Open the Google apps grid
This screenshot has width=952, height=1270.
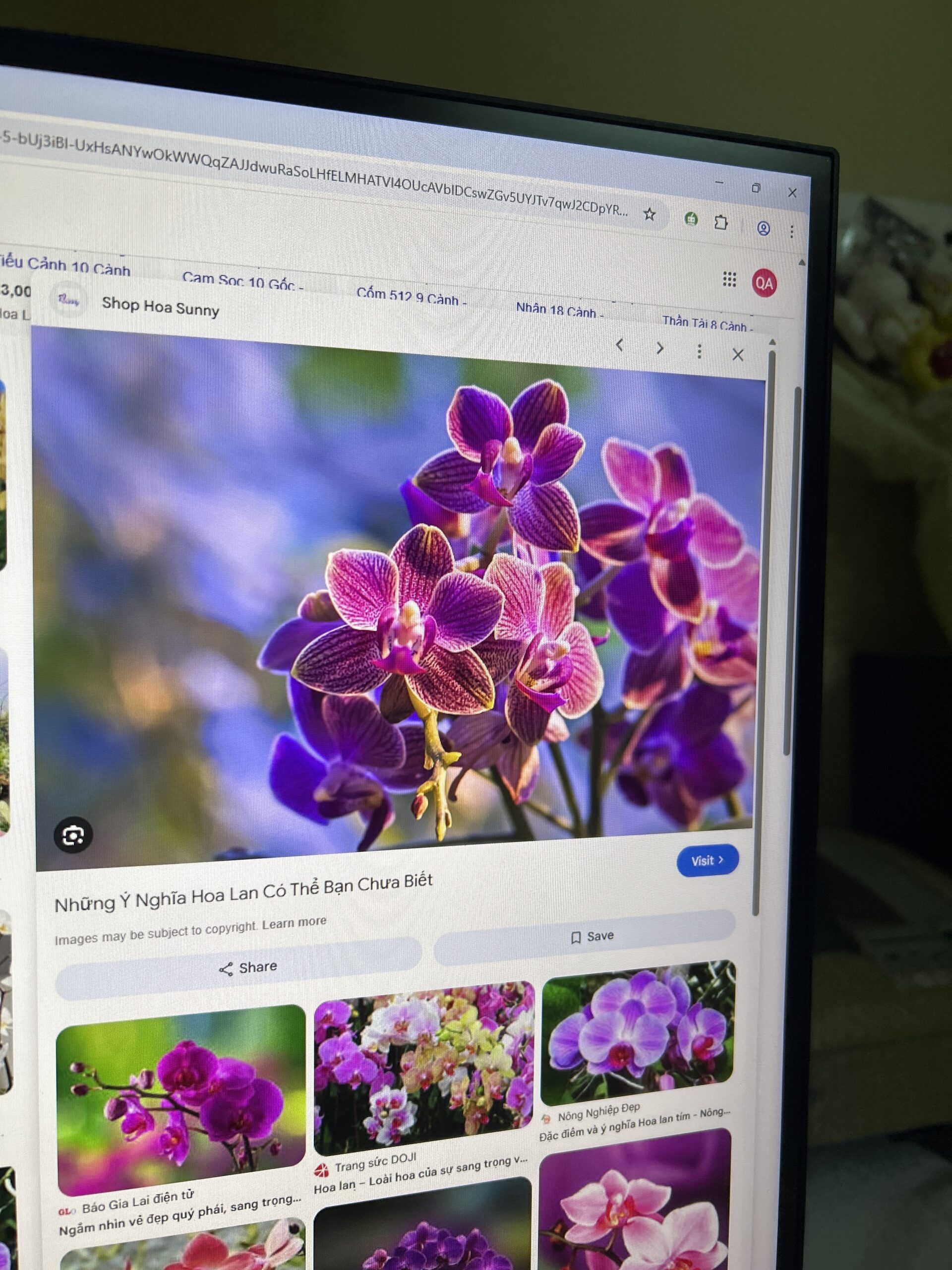729,279
